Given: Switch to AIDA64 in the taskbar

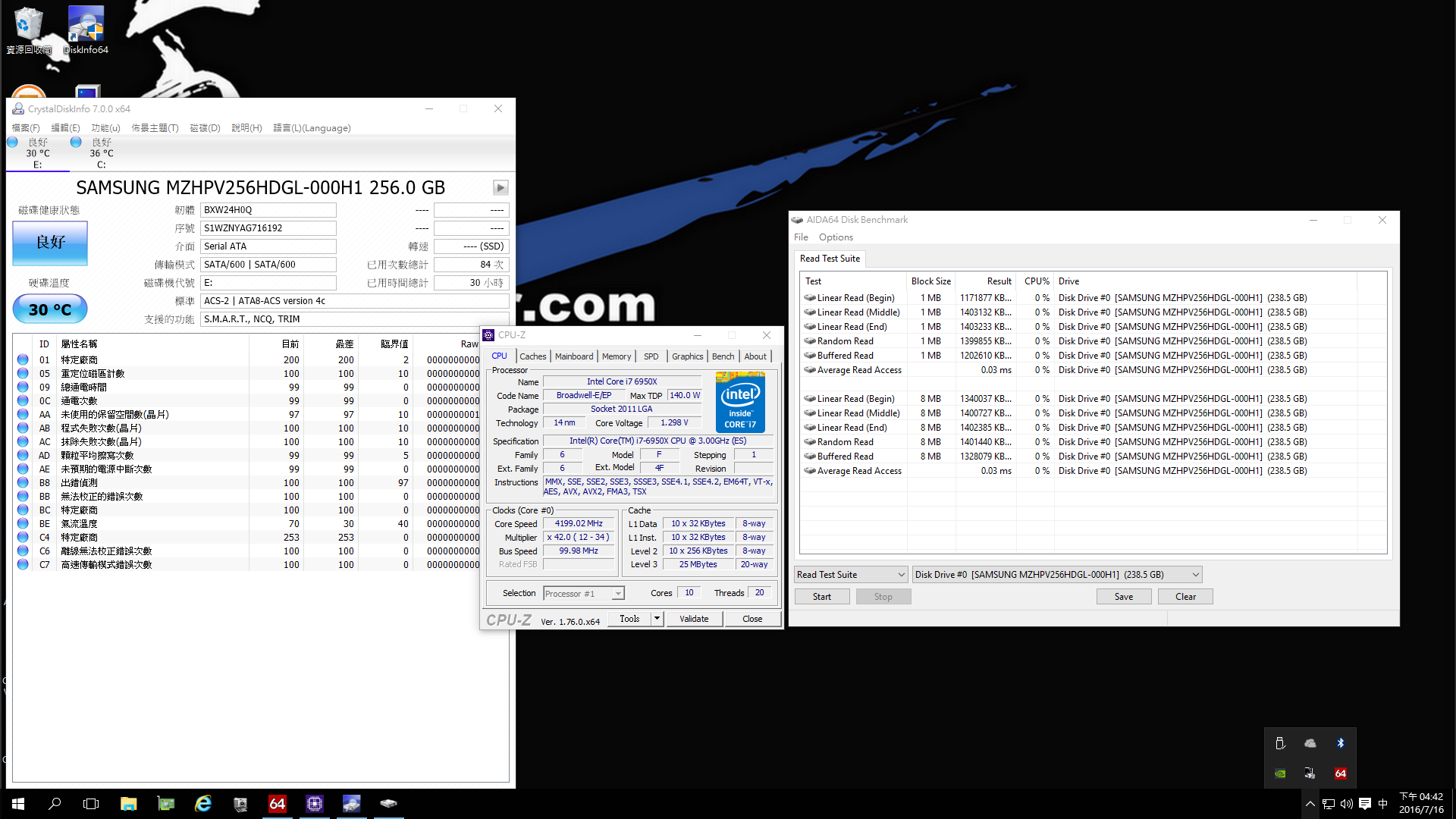Looking at the screenshot, I should (x=277, y=804).
